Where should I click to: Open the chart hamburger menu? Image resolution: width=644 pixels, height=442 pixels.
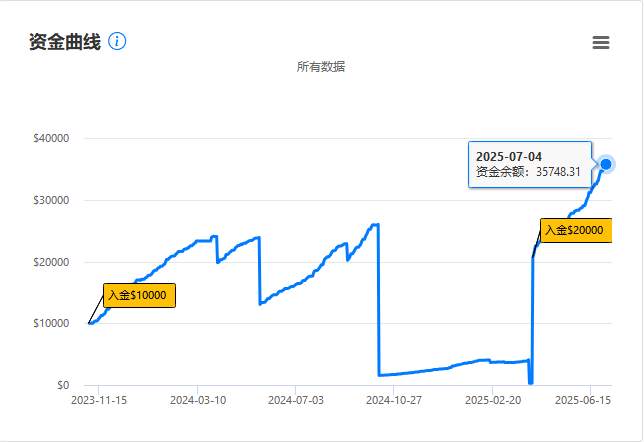coord(601,42)
